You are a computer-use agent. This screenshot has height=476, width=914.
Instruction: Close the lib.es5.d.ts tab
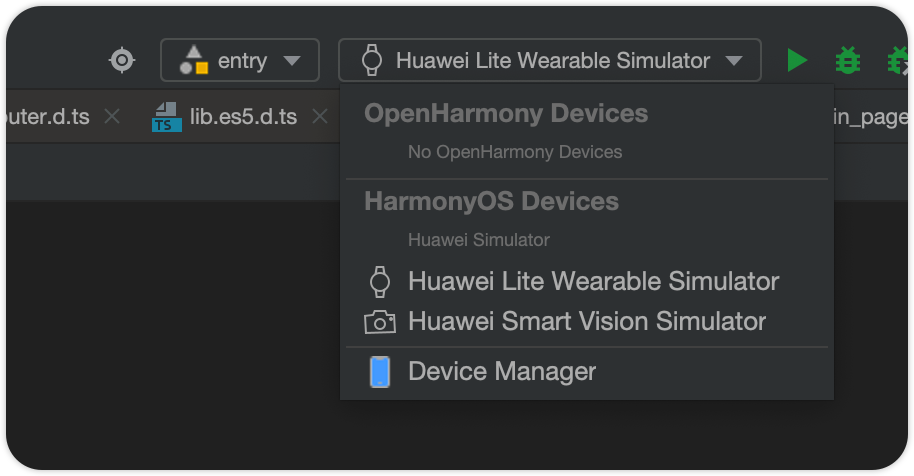320,117
